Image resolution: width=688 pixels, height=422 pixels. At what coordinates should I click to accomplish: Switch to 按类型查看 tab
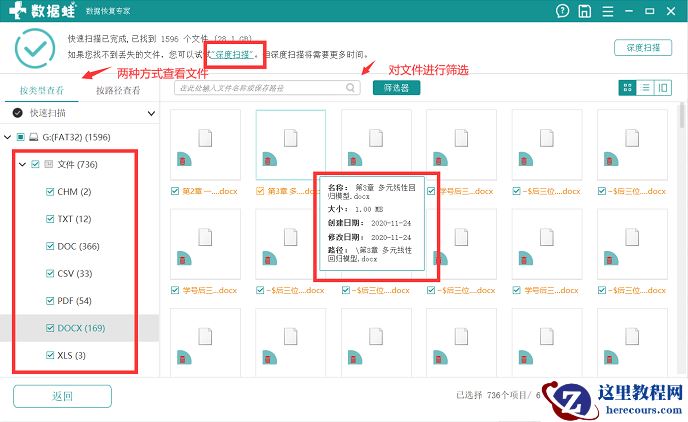(x=42, y=90)
